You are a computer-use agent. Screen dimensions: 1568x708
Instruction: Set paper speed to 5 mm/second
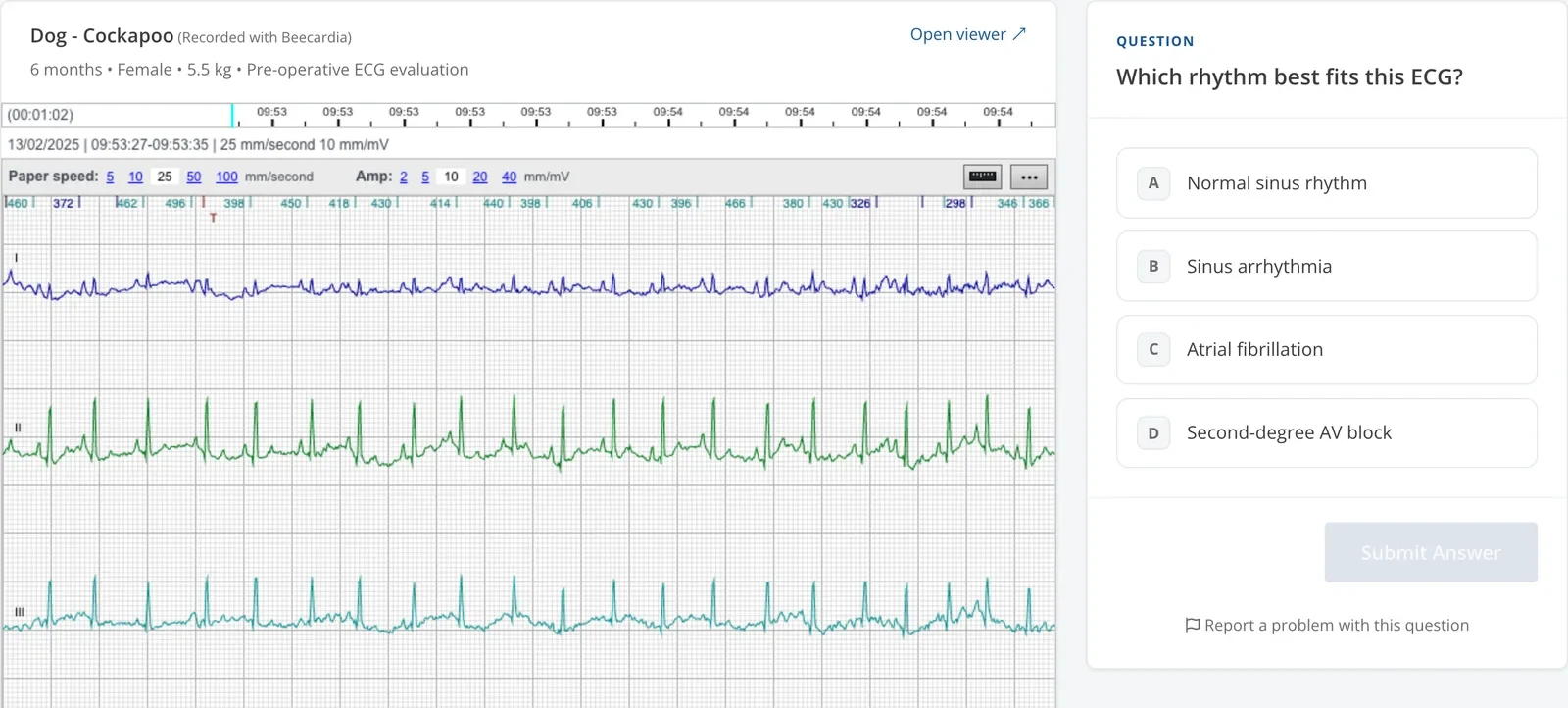110,177
